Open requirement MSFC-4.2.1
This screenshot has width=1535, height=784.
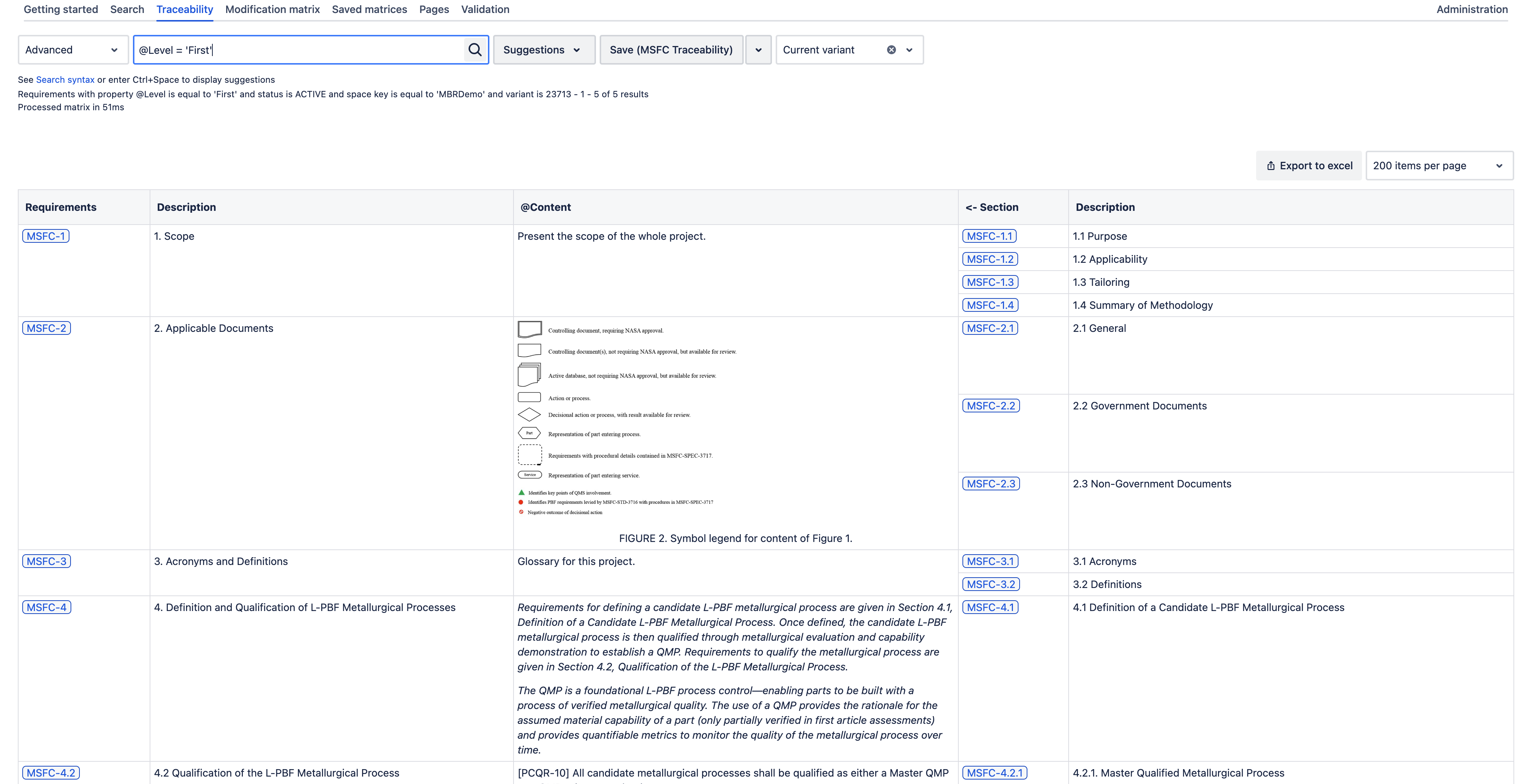coord(994,773)
